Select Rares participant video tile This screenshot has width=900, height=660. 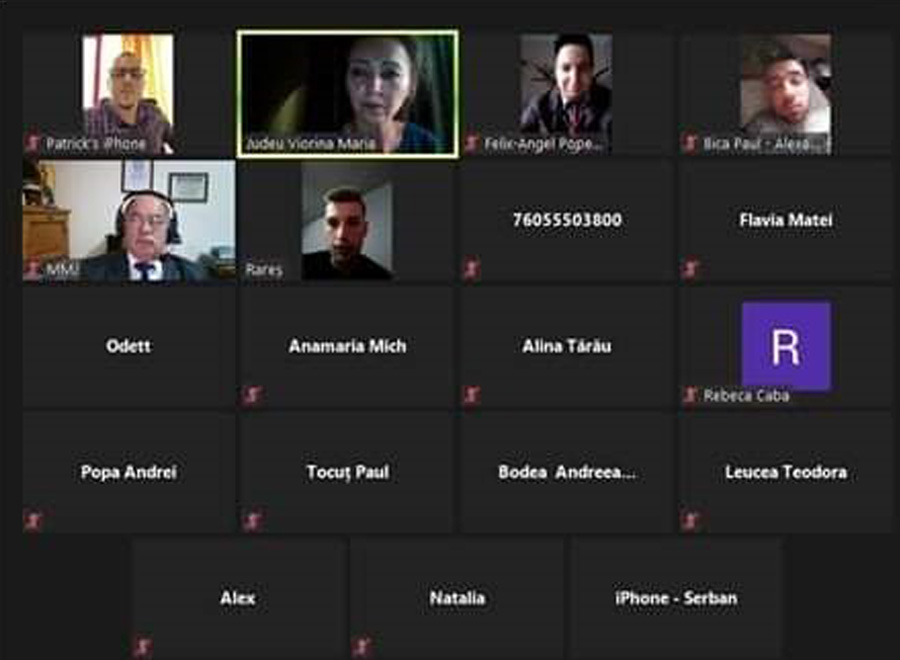click(x=347, y=221)
